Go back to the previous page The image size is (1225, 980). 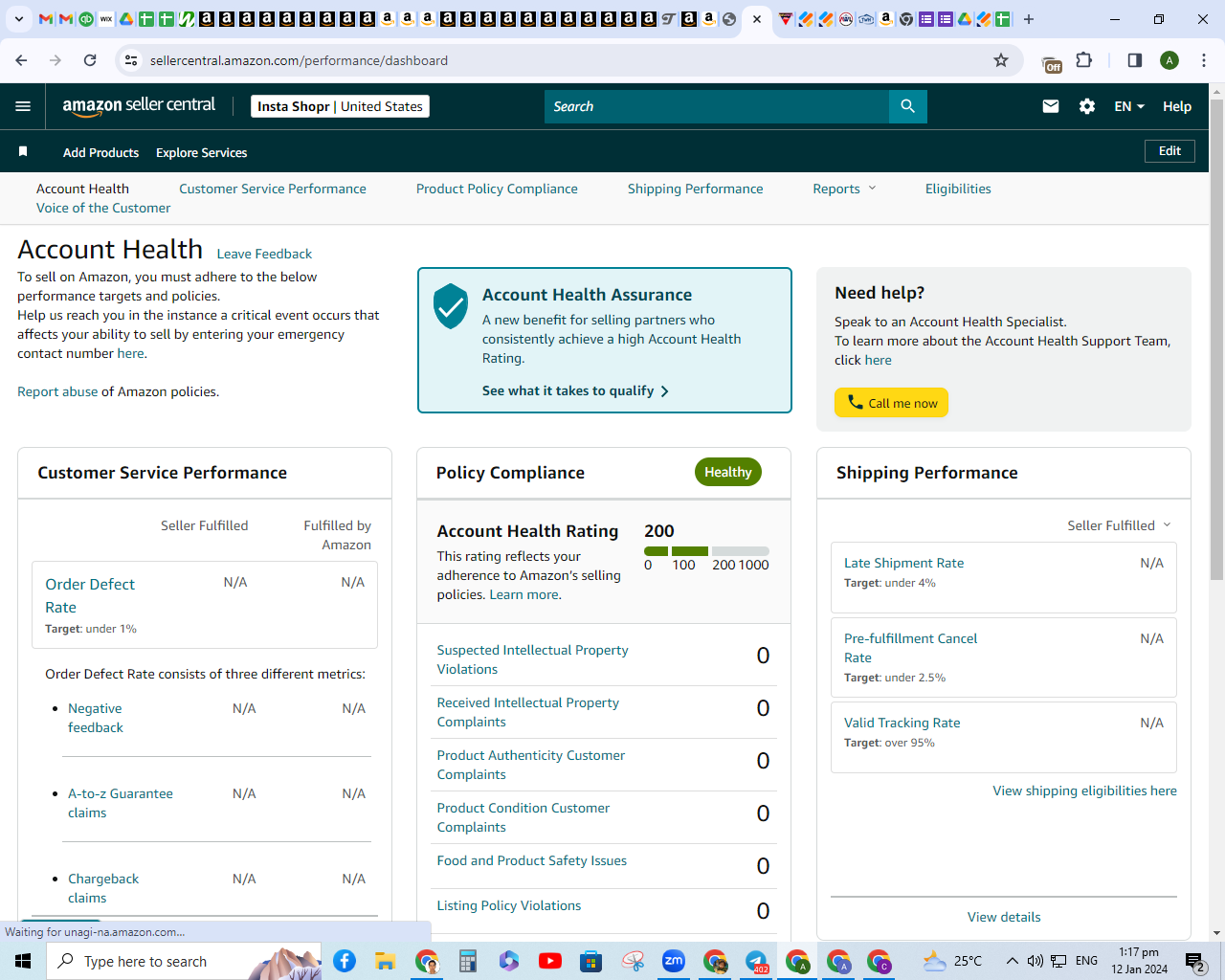[x=21, y=60]
